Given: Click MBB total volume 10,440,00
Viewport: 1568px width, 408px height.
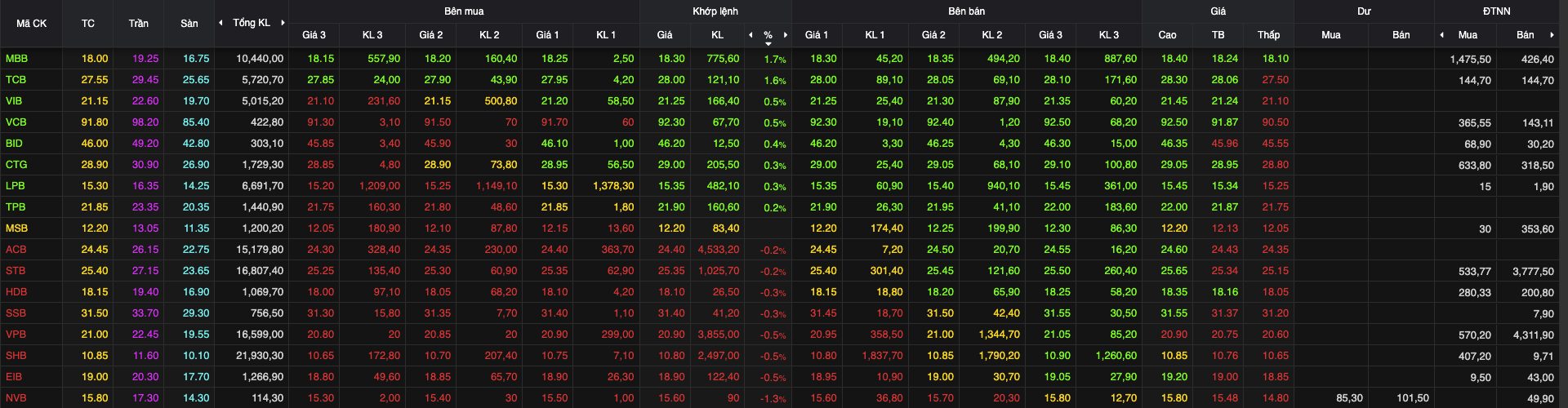Looking at the screenshot, I should coord(260,59).
